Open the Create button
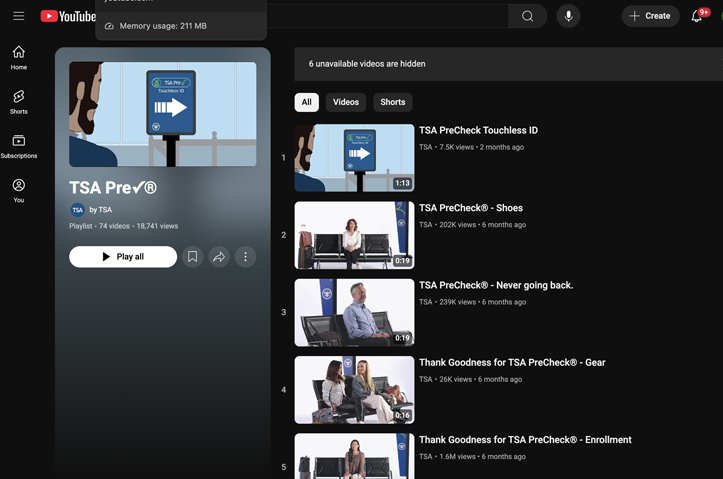The width and height of the screenshot is (723, 479). point(650,16)
